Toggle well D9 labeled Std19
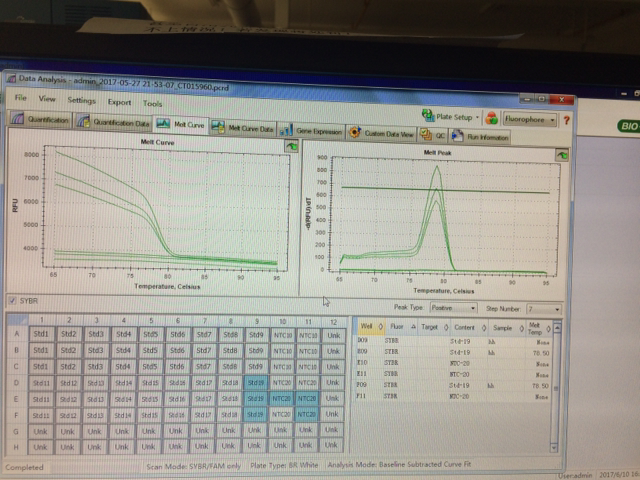Viewport: 640px width, 480px height. [256, 383]
